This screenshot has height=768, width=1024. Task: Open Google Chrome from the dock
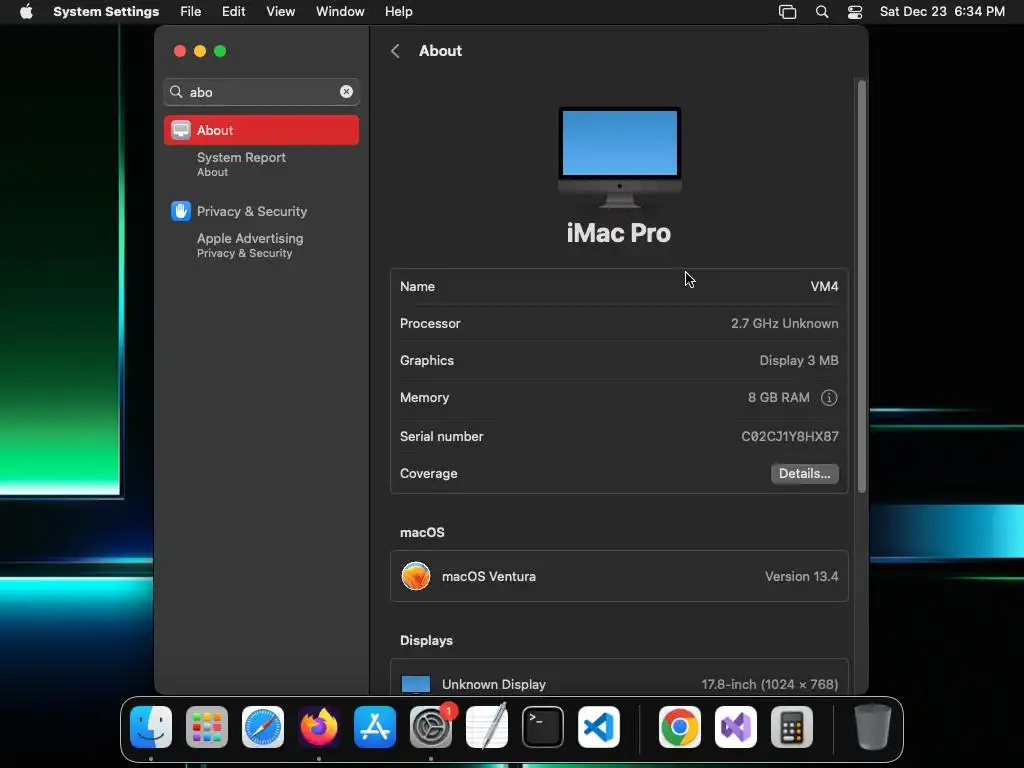coord(680,727)
